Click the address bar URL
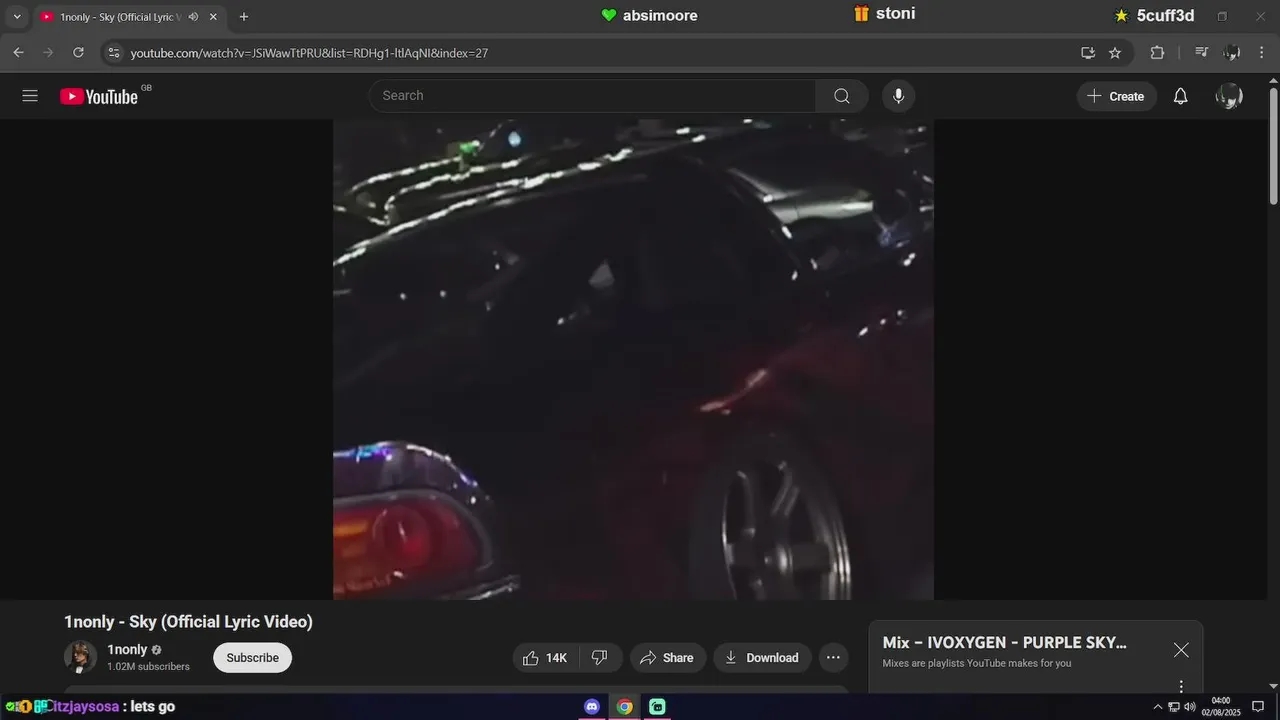The width and height of the screenshot is (1280, 720). click(309, 53)
